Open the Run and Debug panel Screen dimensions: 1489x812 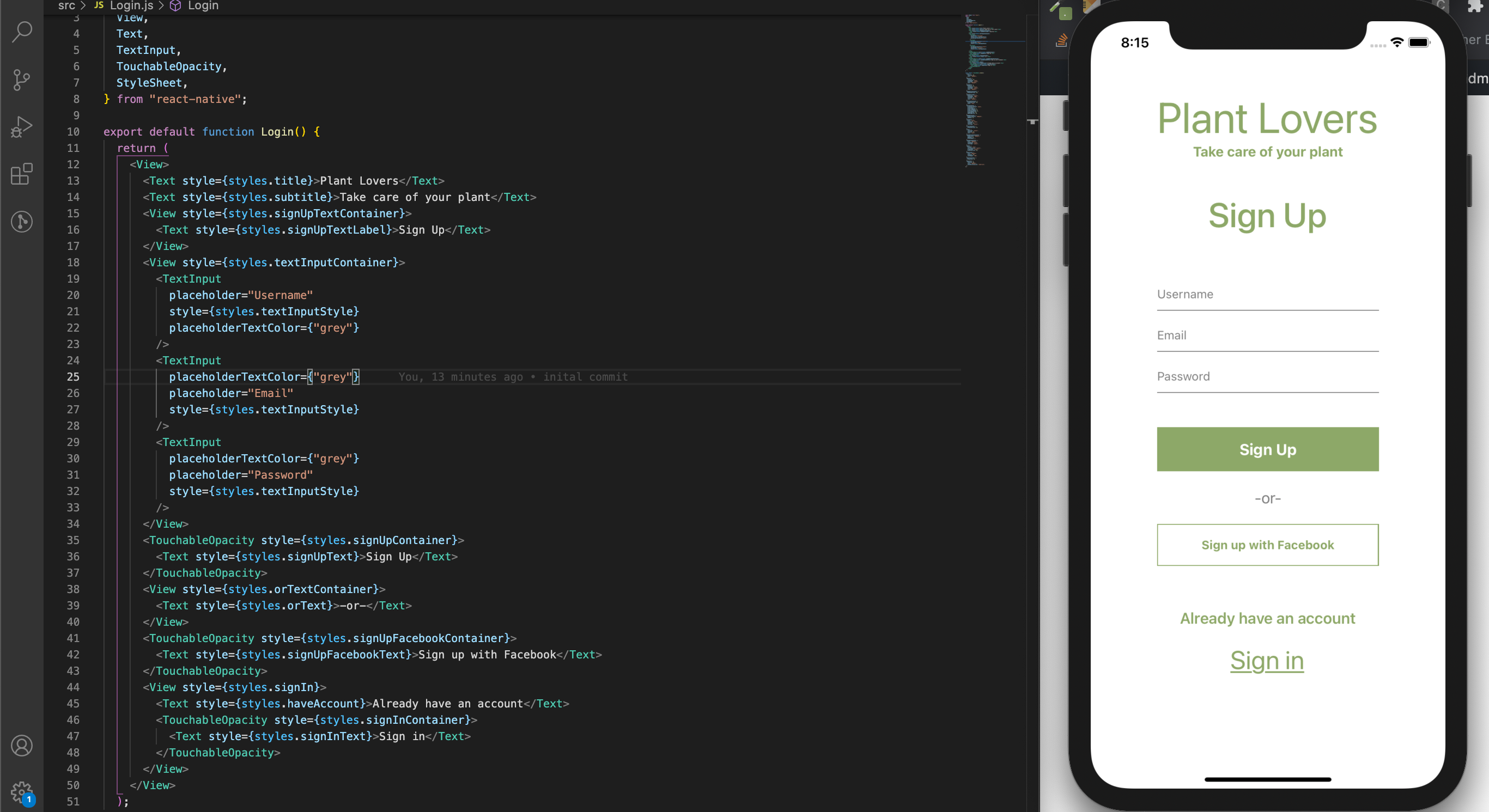coord(21,127)
